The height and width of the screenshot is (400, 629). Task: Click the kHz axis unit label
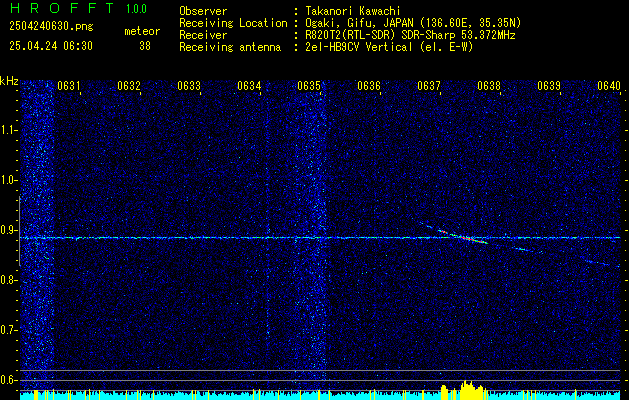pyautogui.click(x=9, y=81)
